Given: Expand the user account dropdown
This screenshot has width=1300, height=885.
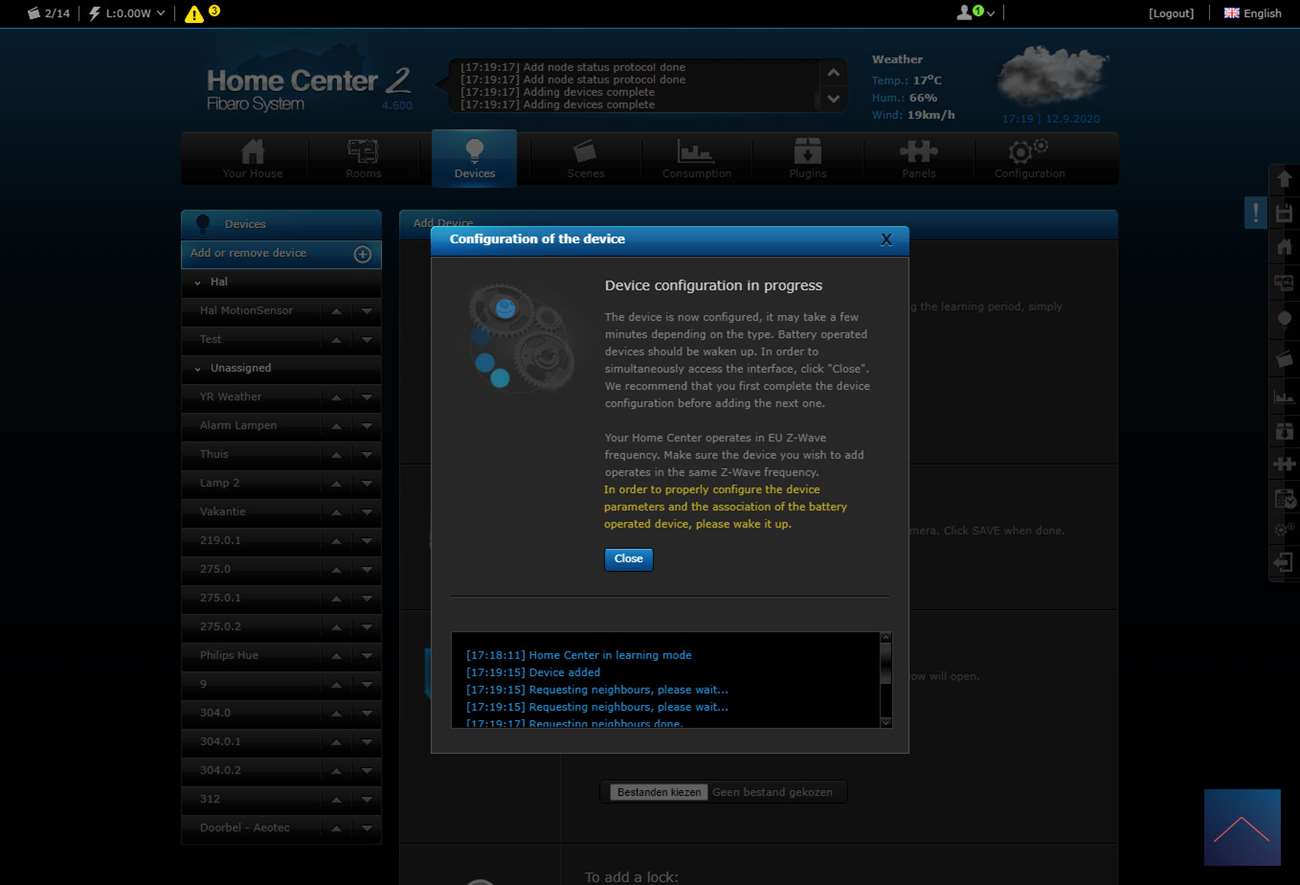Looking at the screenshot, I should [x=976, y=13].
